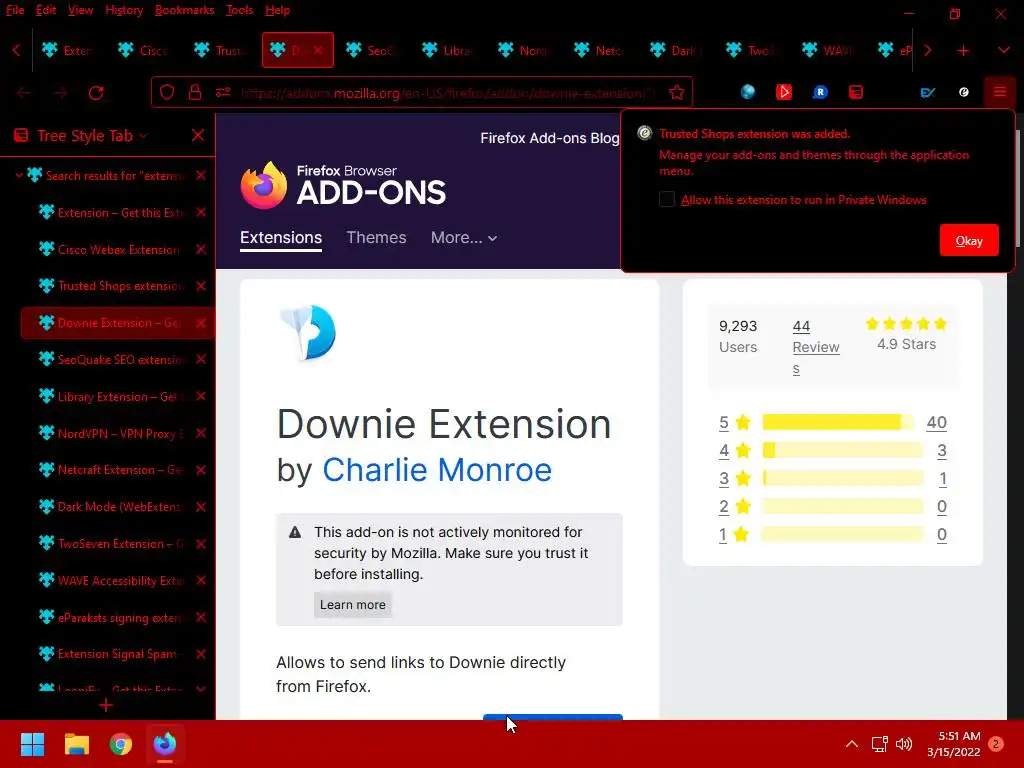Open the File menu
Image resolution: width=1024 pixels, height=768 pixels.
pos(15,10)
